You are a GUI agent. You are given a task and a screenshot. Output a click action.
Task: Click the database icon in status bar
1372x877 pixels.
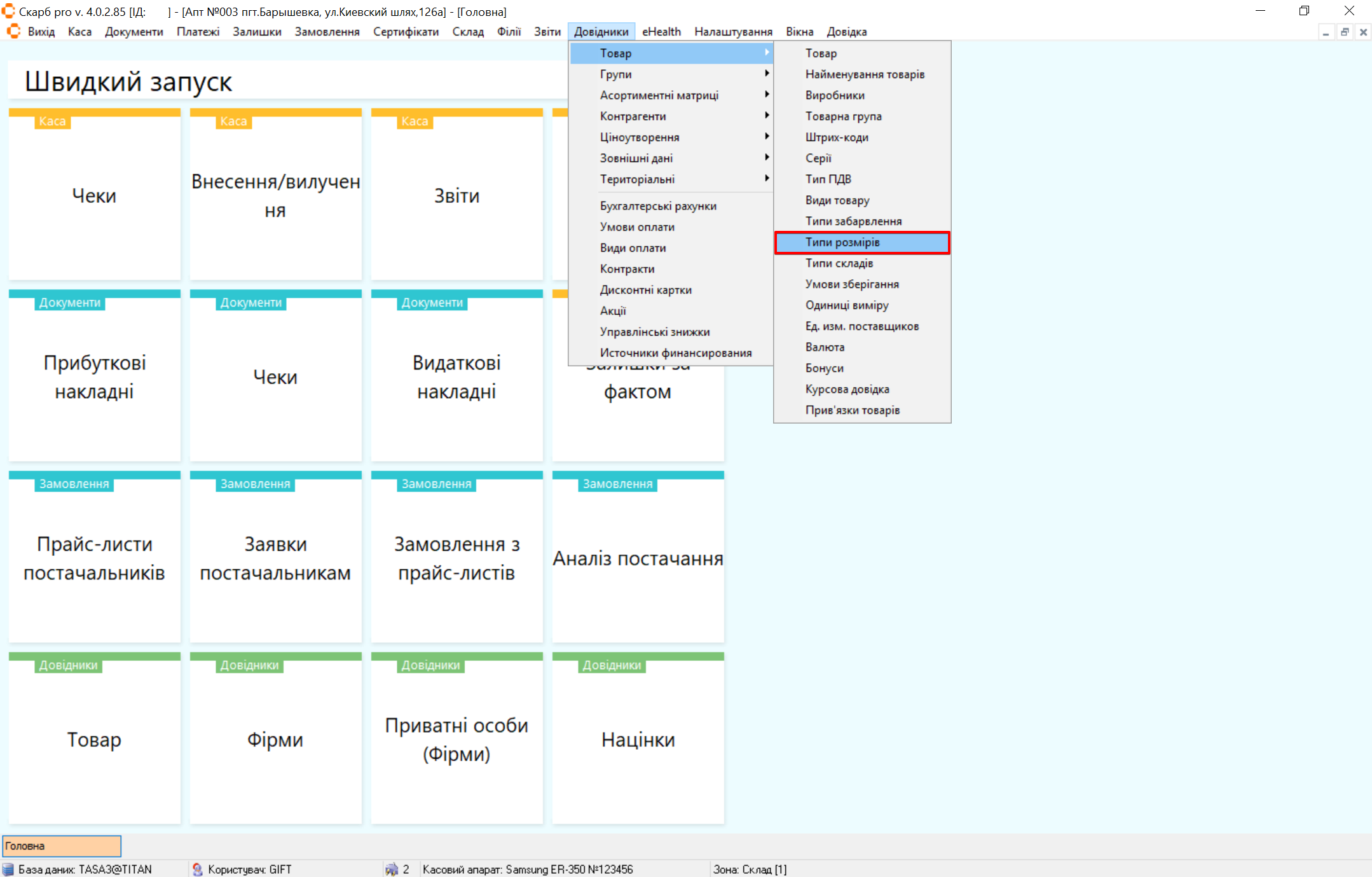coord(8,869)
